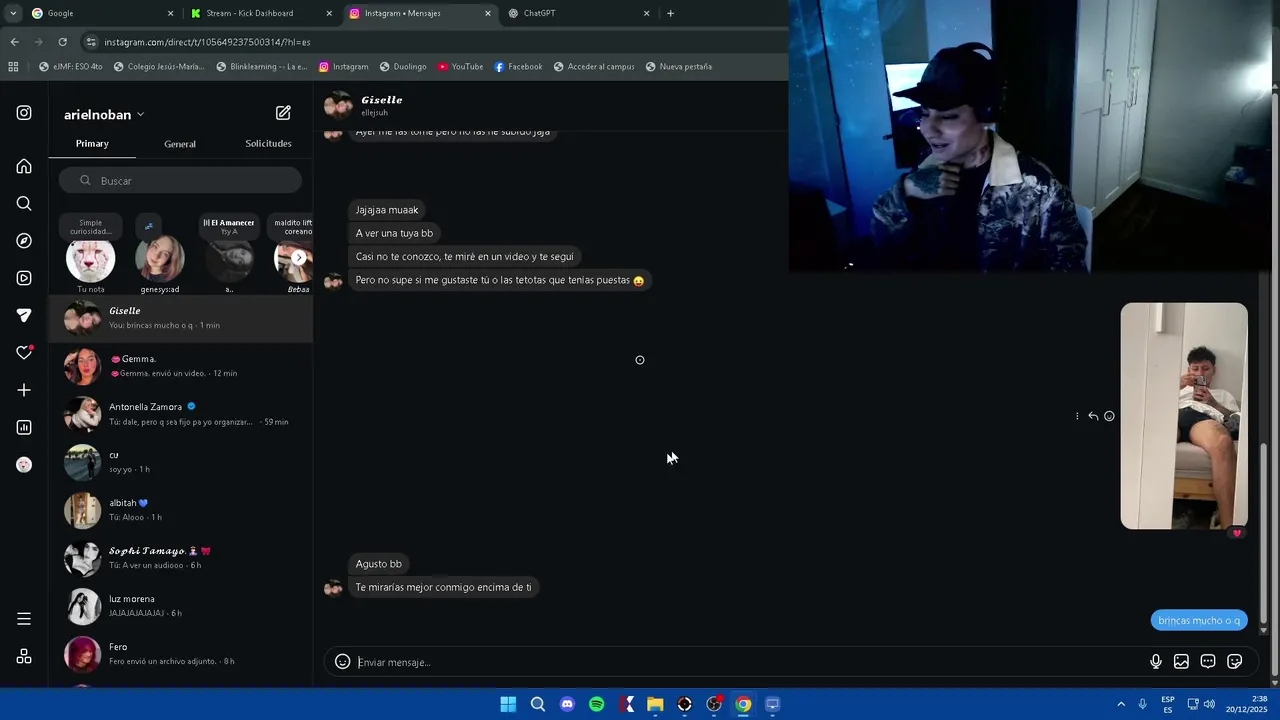
Task: Open the Duolingo bookmark
Action: [x=403, y=67]
